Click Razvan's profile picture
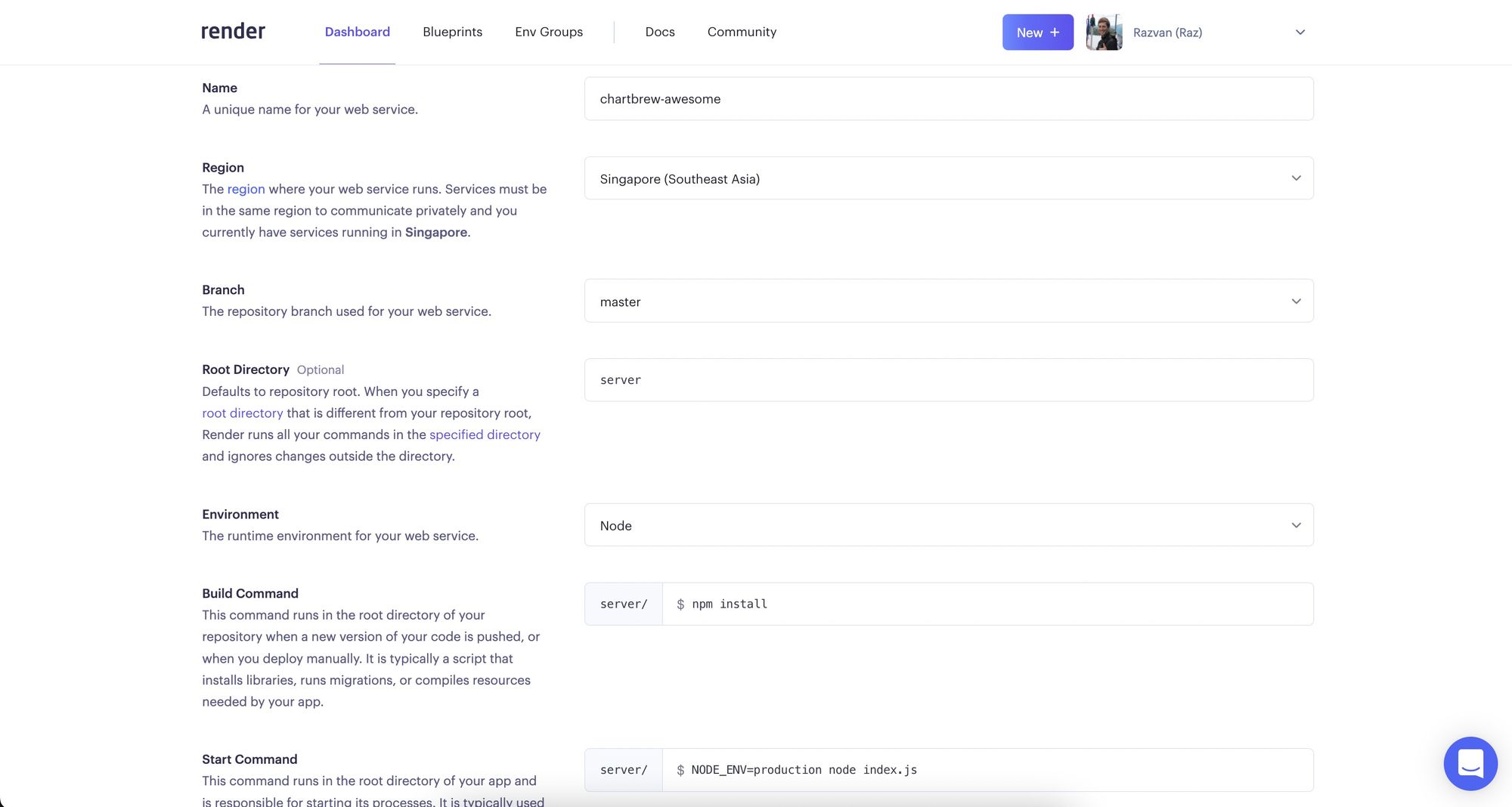 (1103, 32)
